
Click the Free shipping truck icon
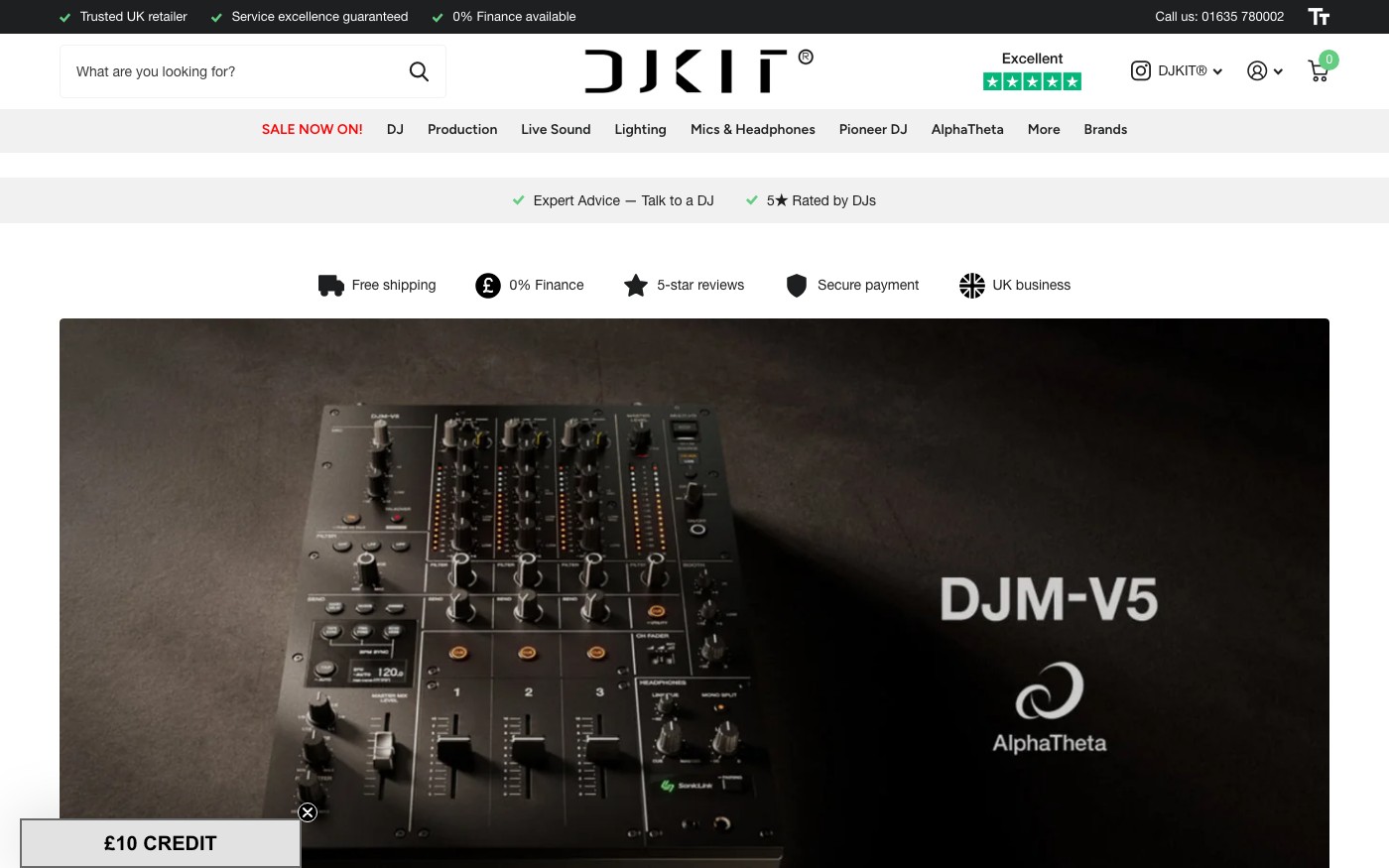(330, 286)
